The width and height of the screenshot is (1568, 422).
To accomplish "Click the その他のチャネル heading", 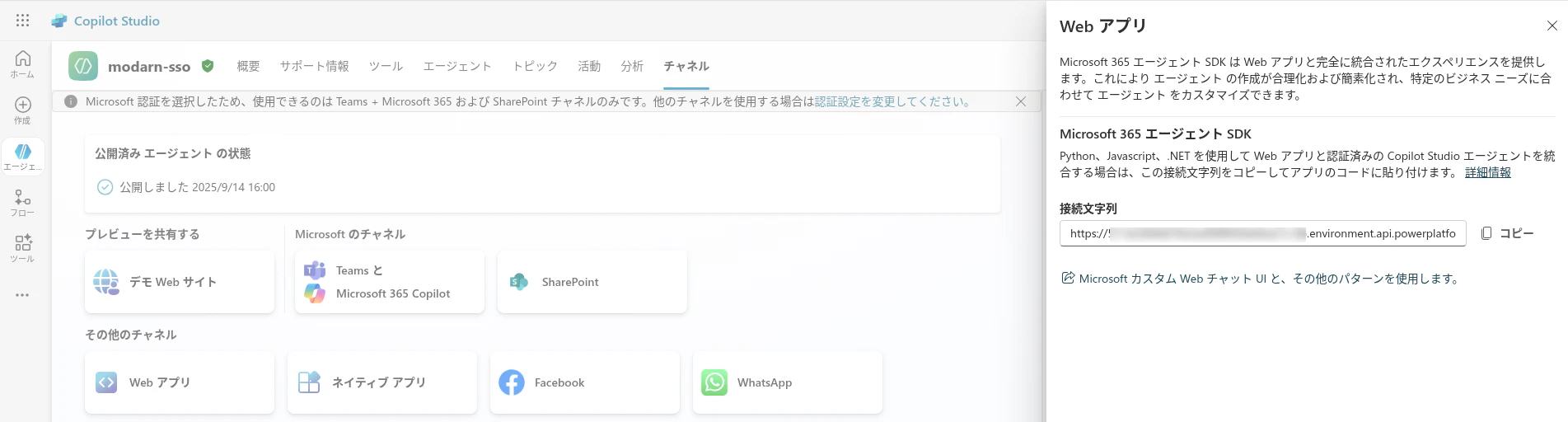I will (131, 335).
